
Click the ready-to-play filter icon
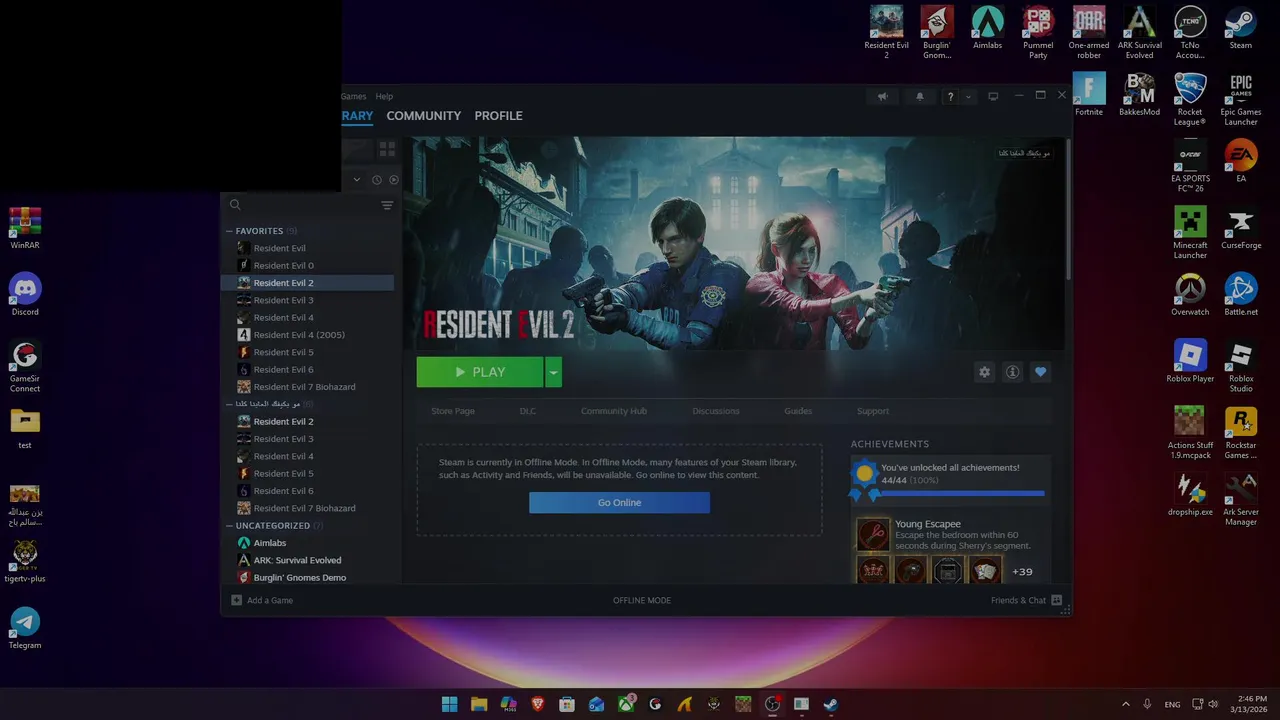[x=393, y=180]
